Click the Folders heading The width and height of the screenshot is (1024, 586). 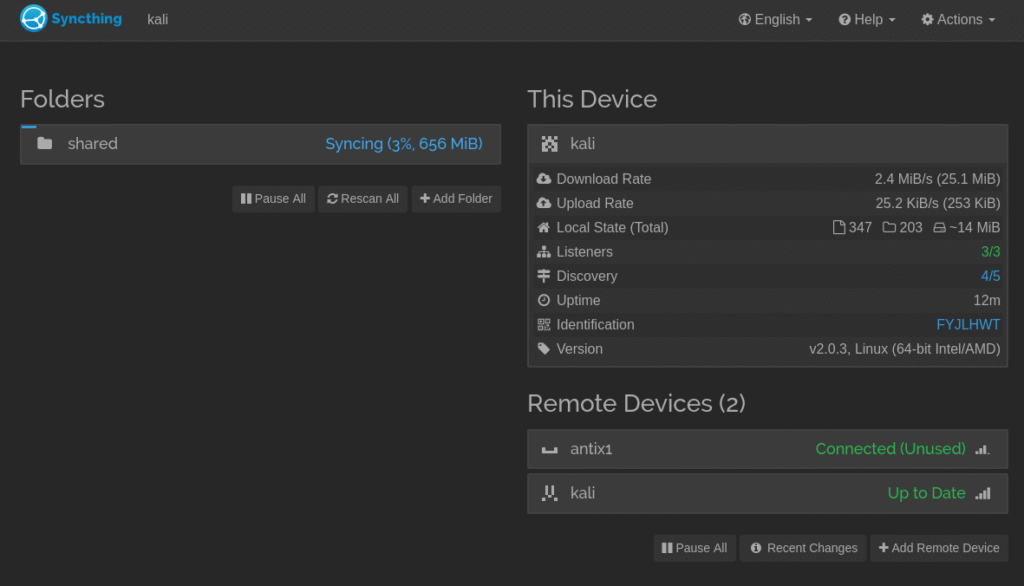[62, 99]
